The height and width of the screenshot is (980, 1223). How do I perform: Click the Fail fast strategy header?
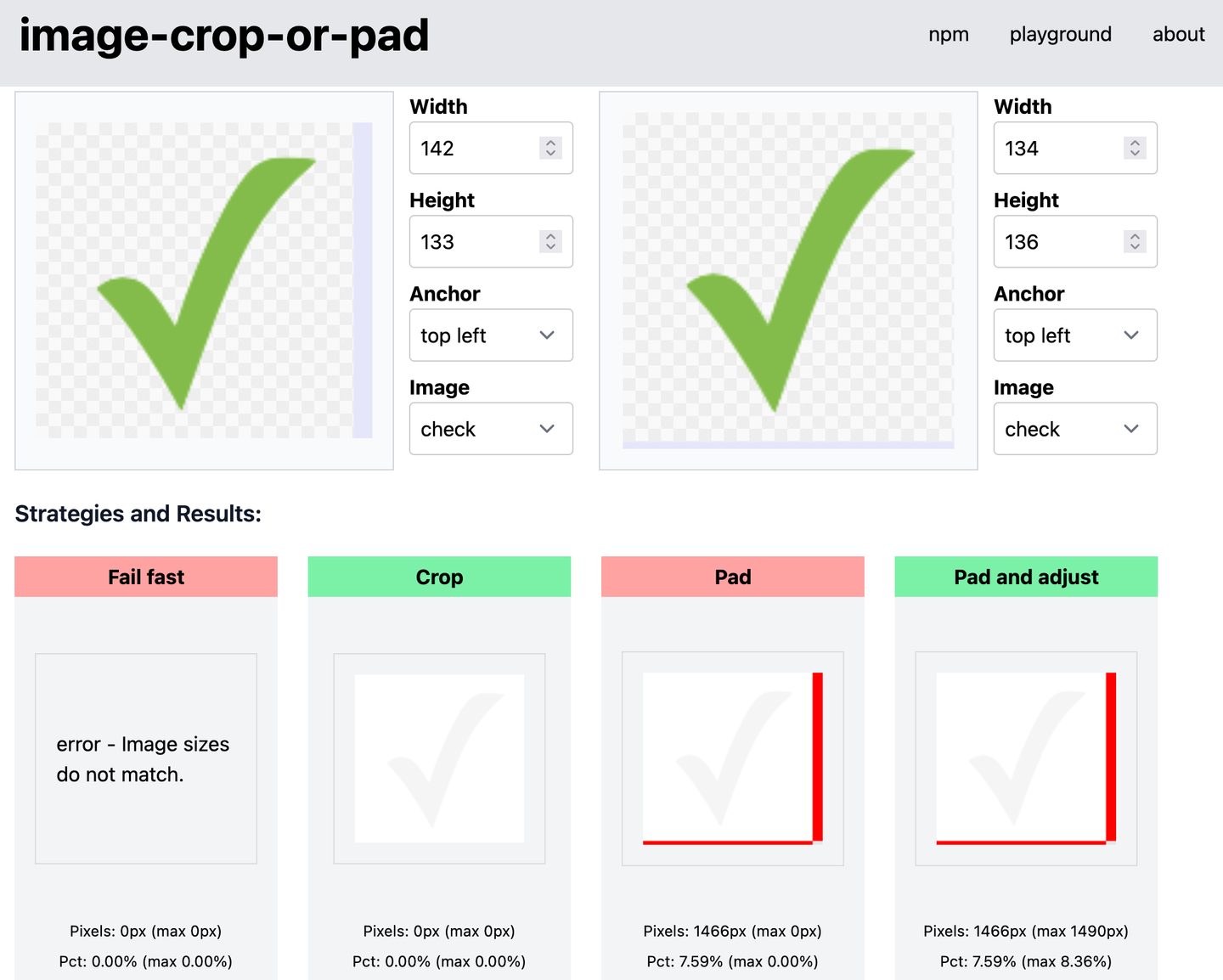145,577
